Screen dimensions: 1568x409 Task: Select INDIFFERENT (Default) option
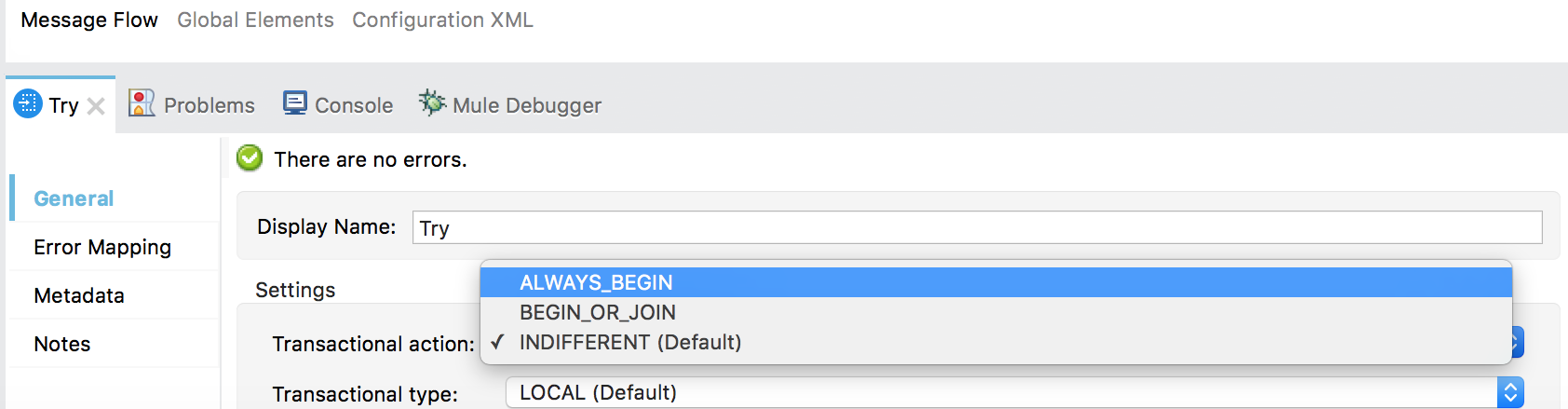tap(630, 342)
